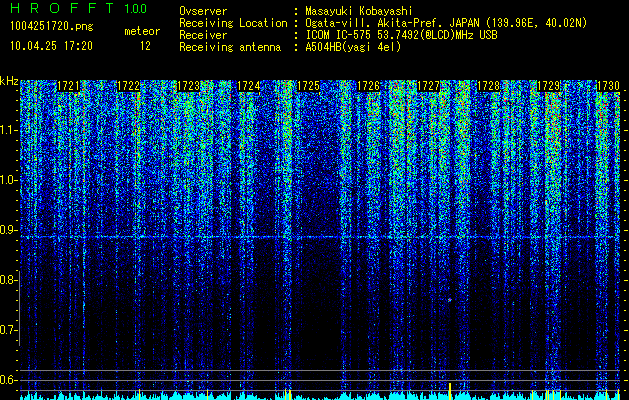Click the ICOM IC-575 receiver text
629x400 pixels.
401,35
